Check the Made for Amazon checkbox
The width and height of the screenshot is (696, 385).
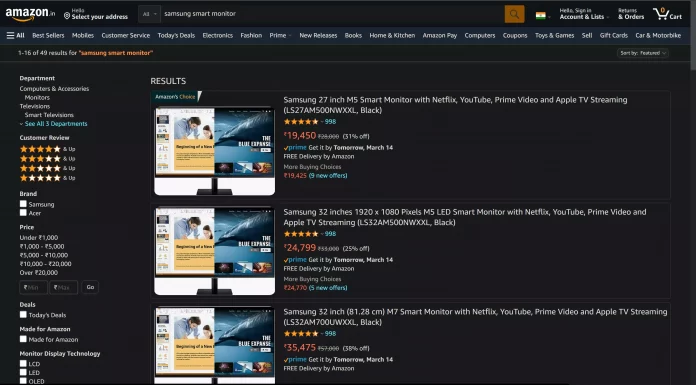click(x=23, y=339)
